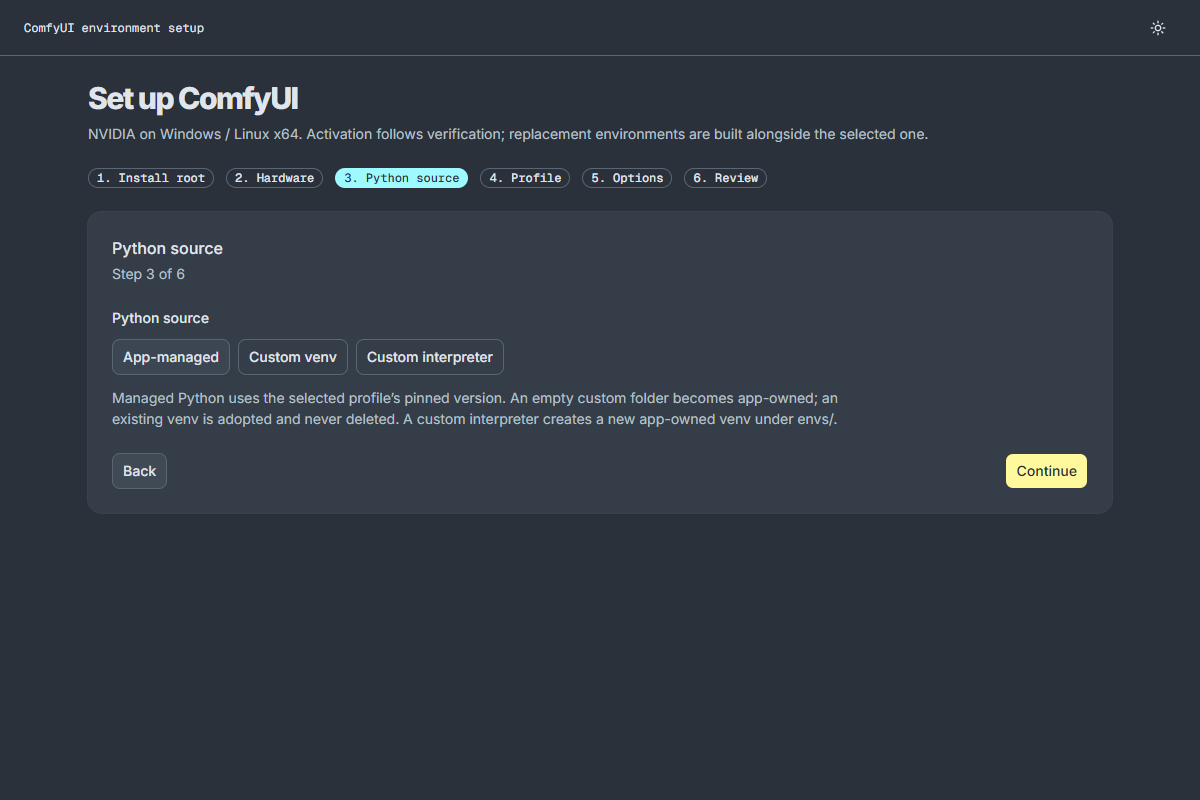Select the 3. Python source step
This screenshot has width=1200, height=800.
(x=401, y=178)
